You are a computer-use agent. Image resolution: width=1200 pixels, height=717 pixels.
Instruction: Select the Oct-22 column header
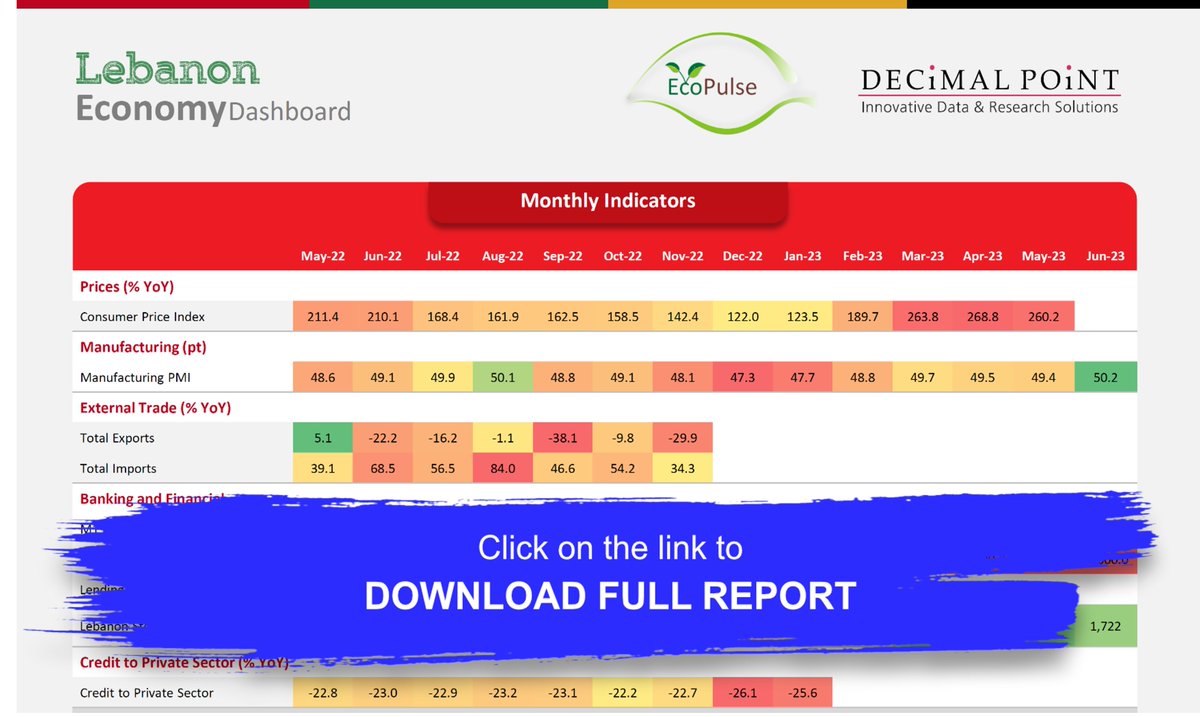622,256
